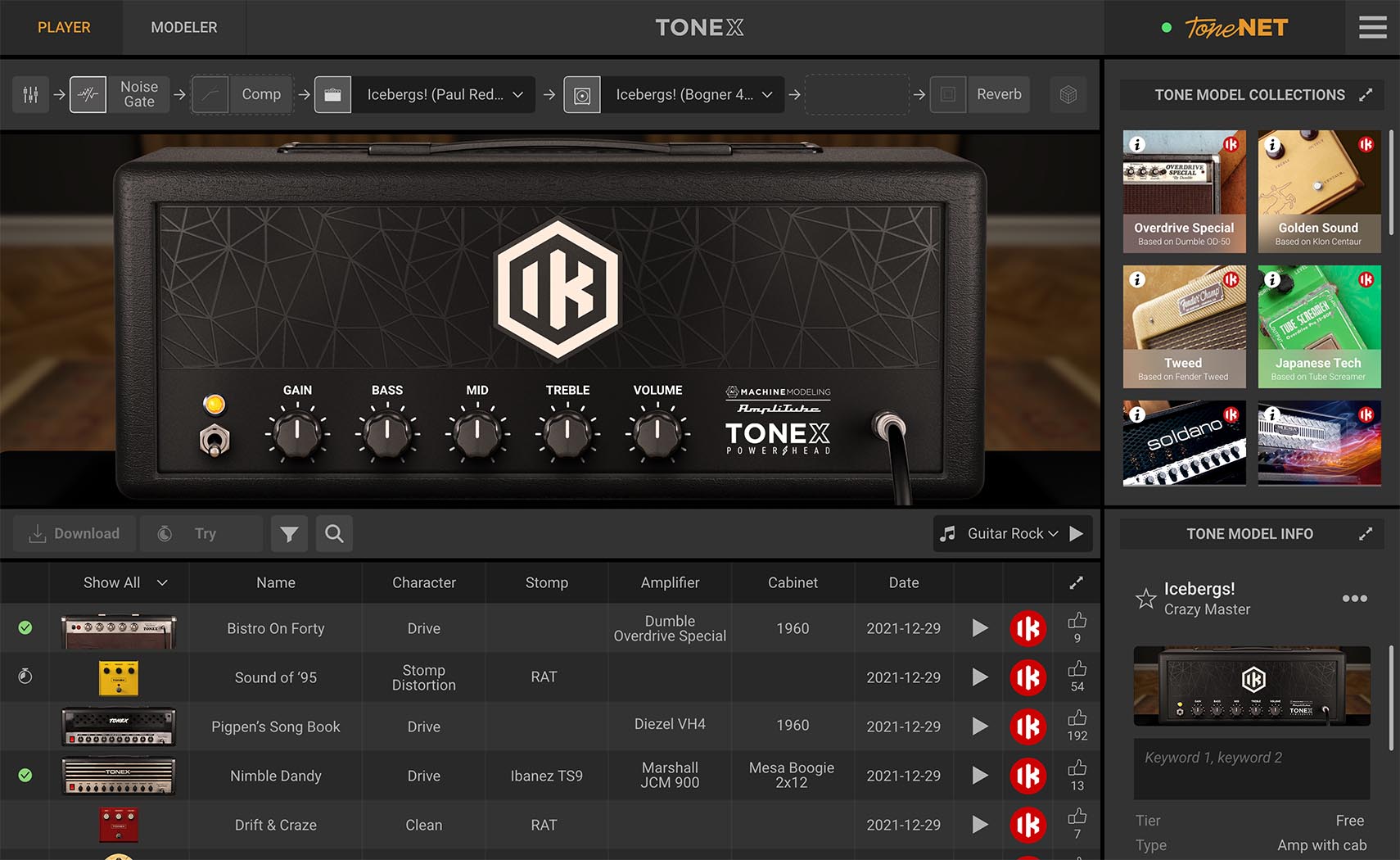Screen dimensions: 1400x860
Task: Open the ToneNET logo link
Action: 1236,28
